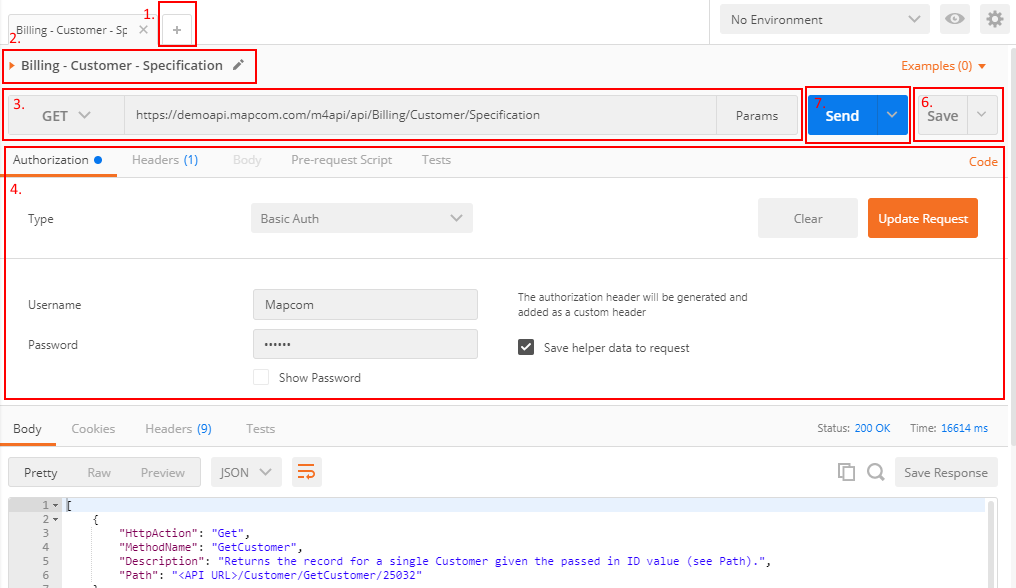Viewport: 1016px width, 588px height.
Task: Click the pencil icon to rename request
Action: point(238,65)
